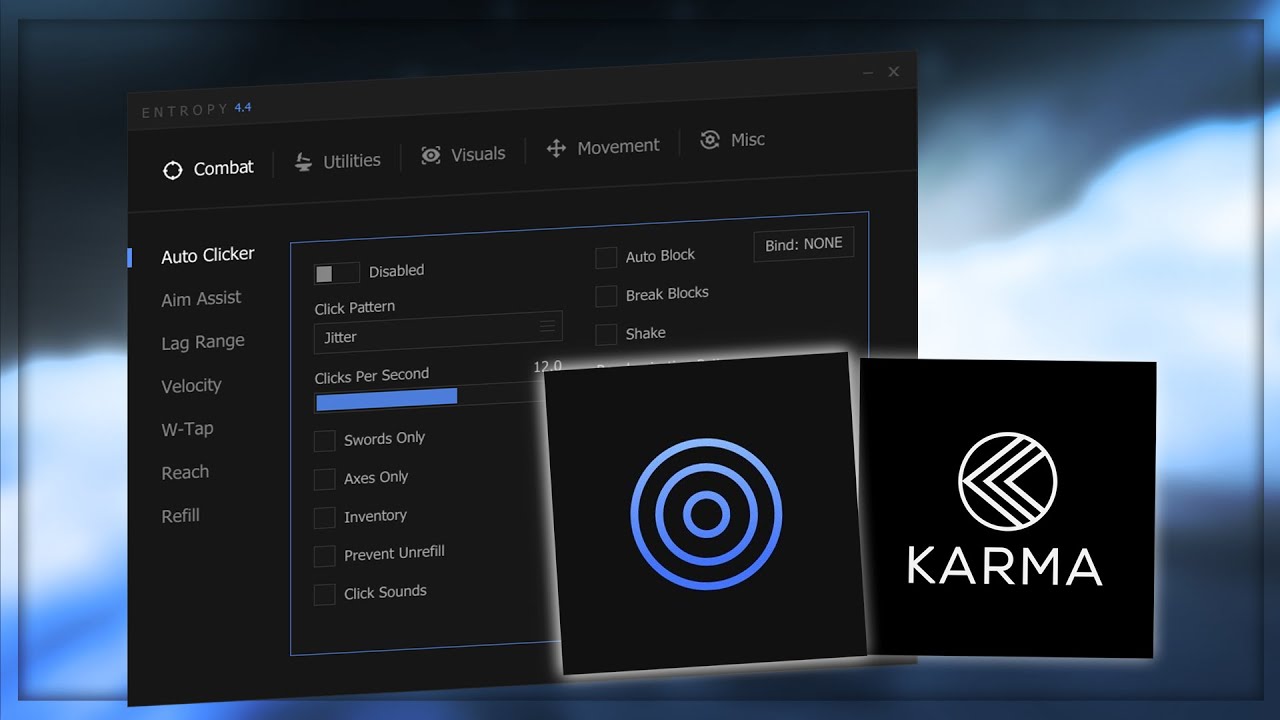Check the Break Blocks option
This screenshot has height=720, width=1280.
[606, 296]
